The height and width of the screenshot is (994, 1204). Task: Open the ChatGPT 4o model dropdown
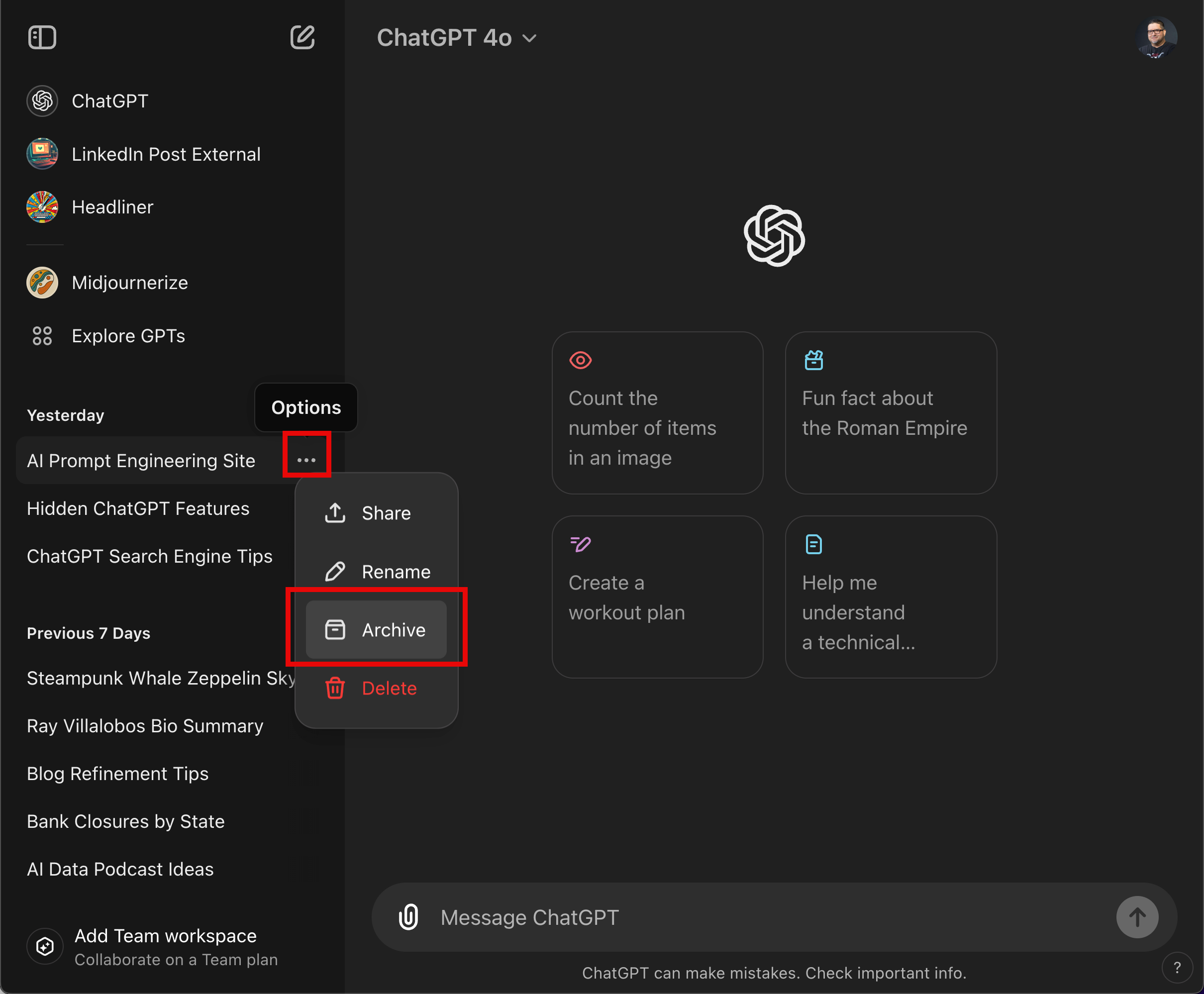[x=456, y=38]
